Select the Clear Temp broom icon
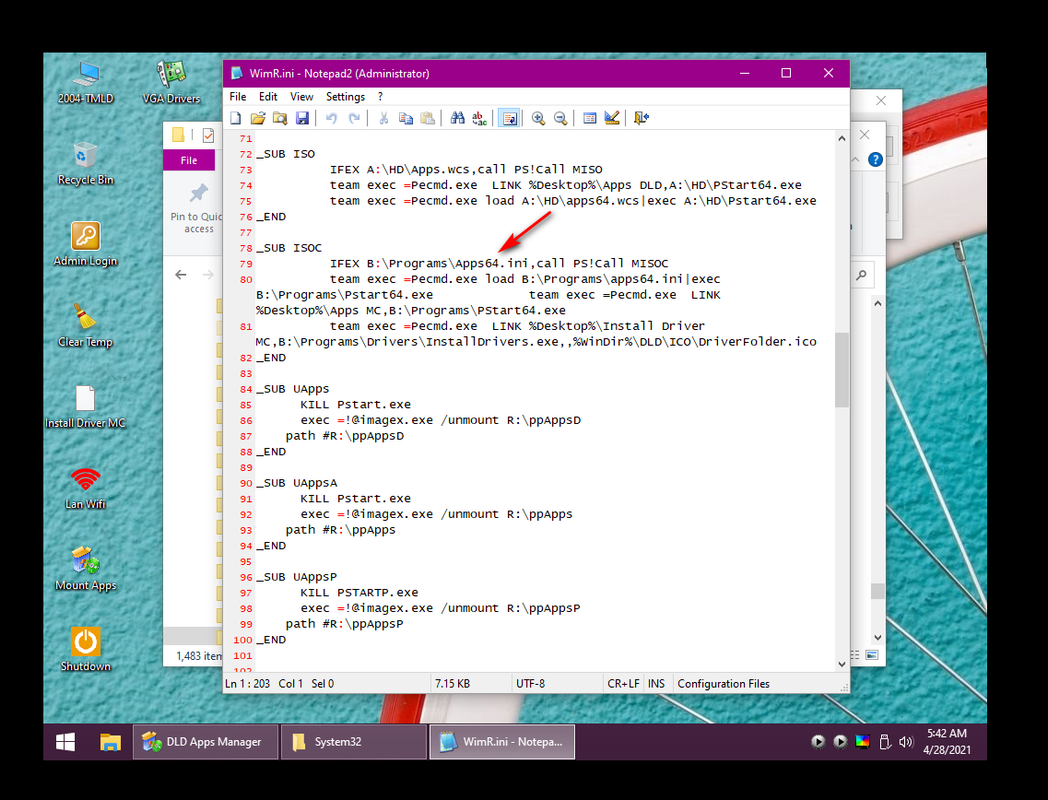Image resolution: width=1048 pixels, height=800 pixels. tap(86, 325)
